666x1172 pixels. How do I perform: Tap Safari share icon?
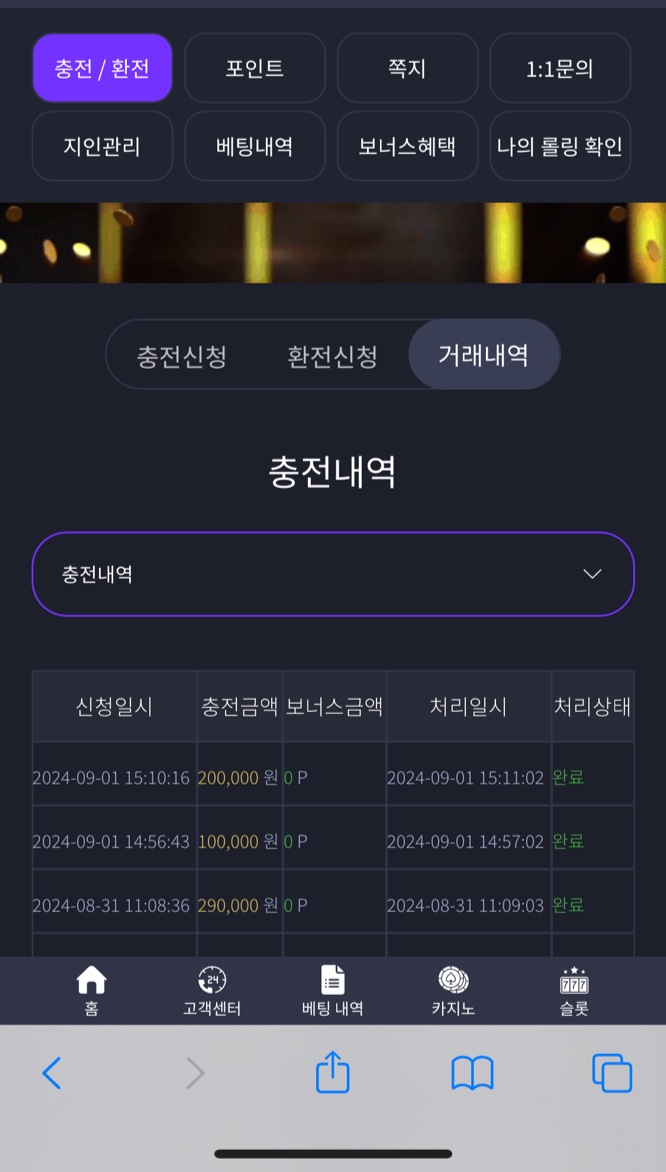click(x=333, y=1072)
